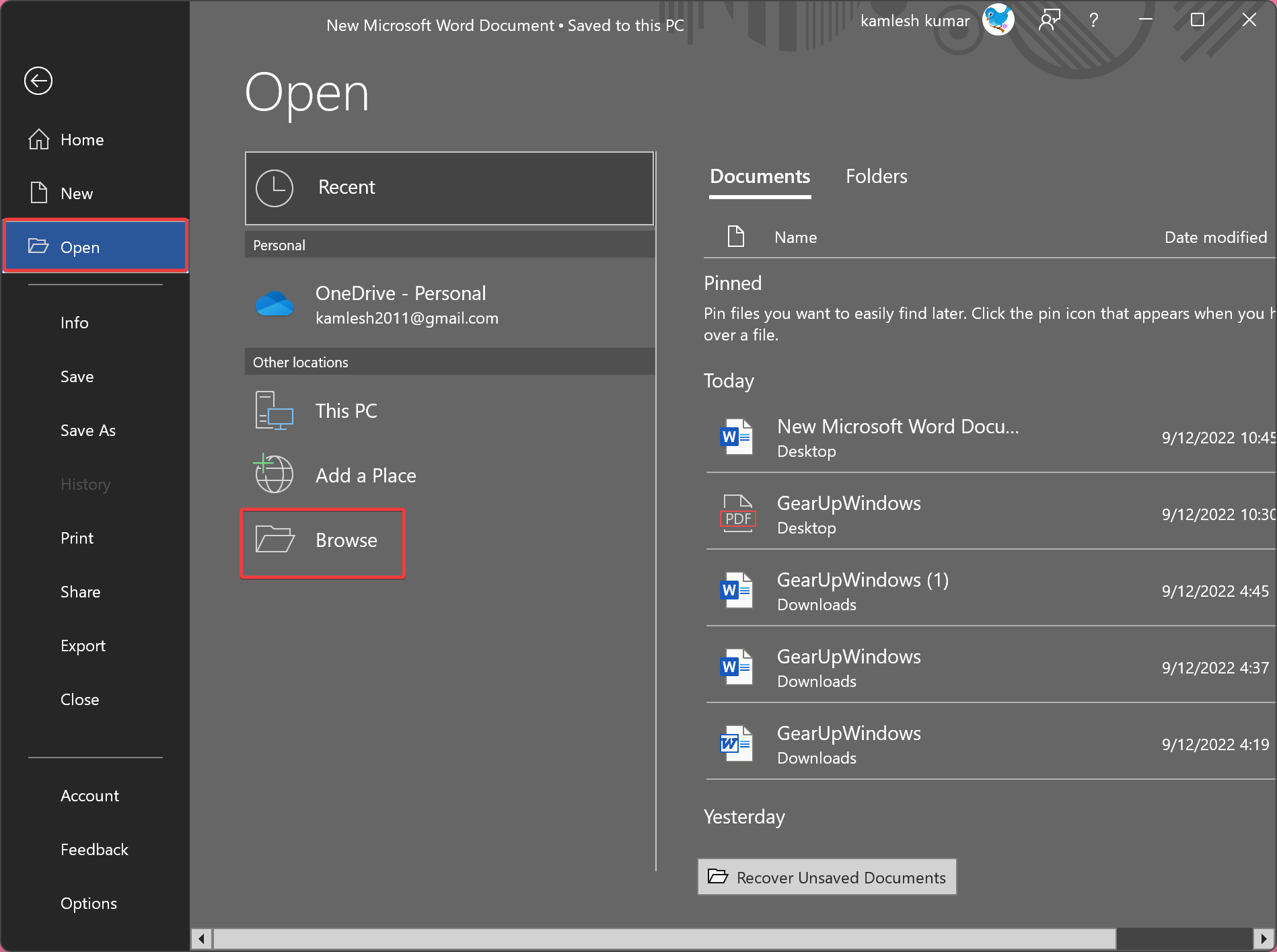
Task: Click the horizontal scrollbar thumb
Action: coord(665,938)
